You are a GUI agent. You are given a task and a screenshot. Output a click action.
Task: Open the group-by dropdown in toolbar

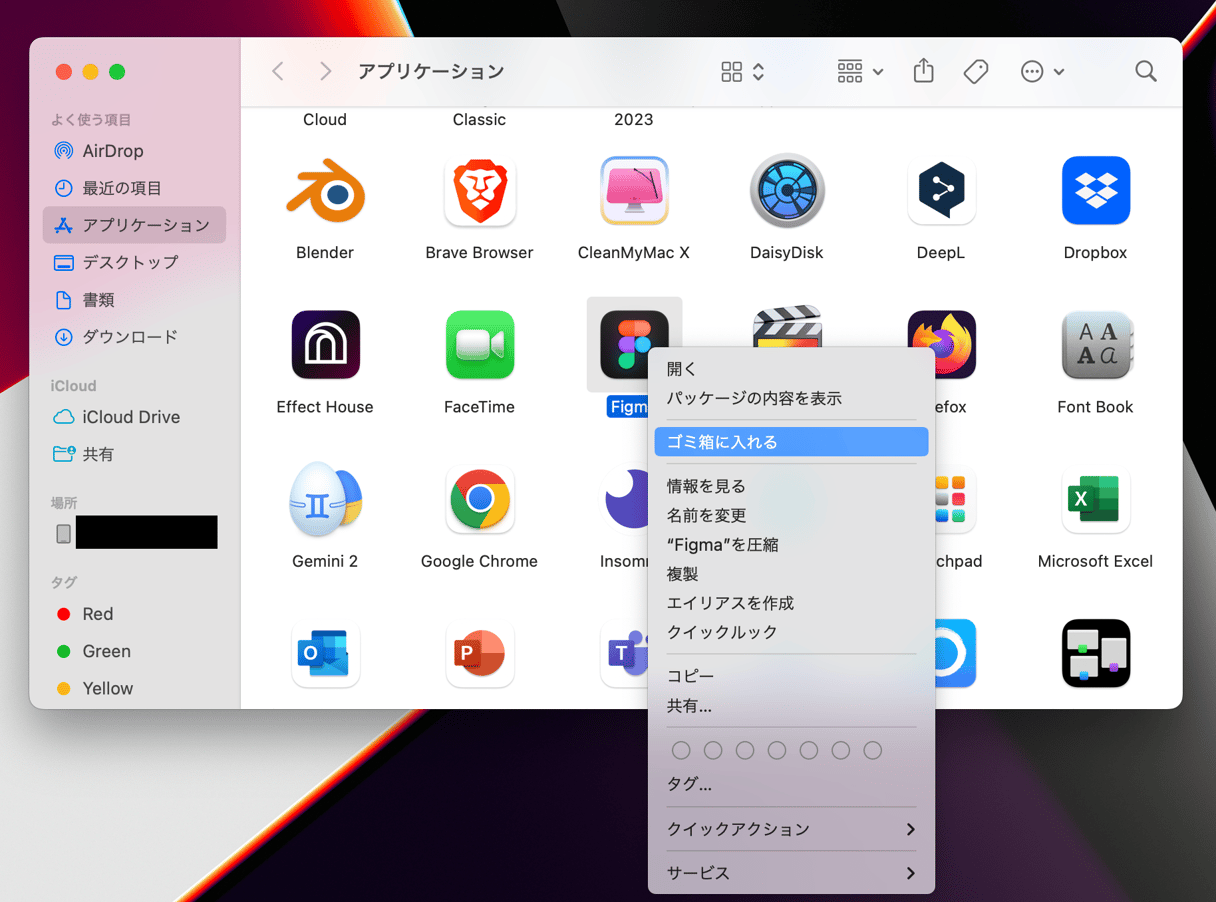(x=860, y=71)
